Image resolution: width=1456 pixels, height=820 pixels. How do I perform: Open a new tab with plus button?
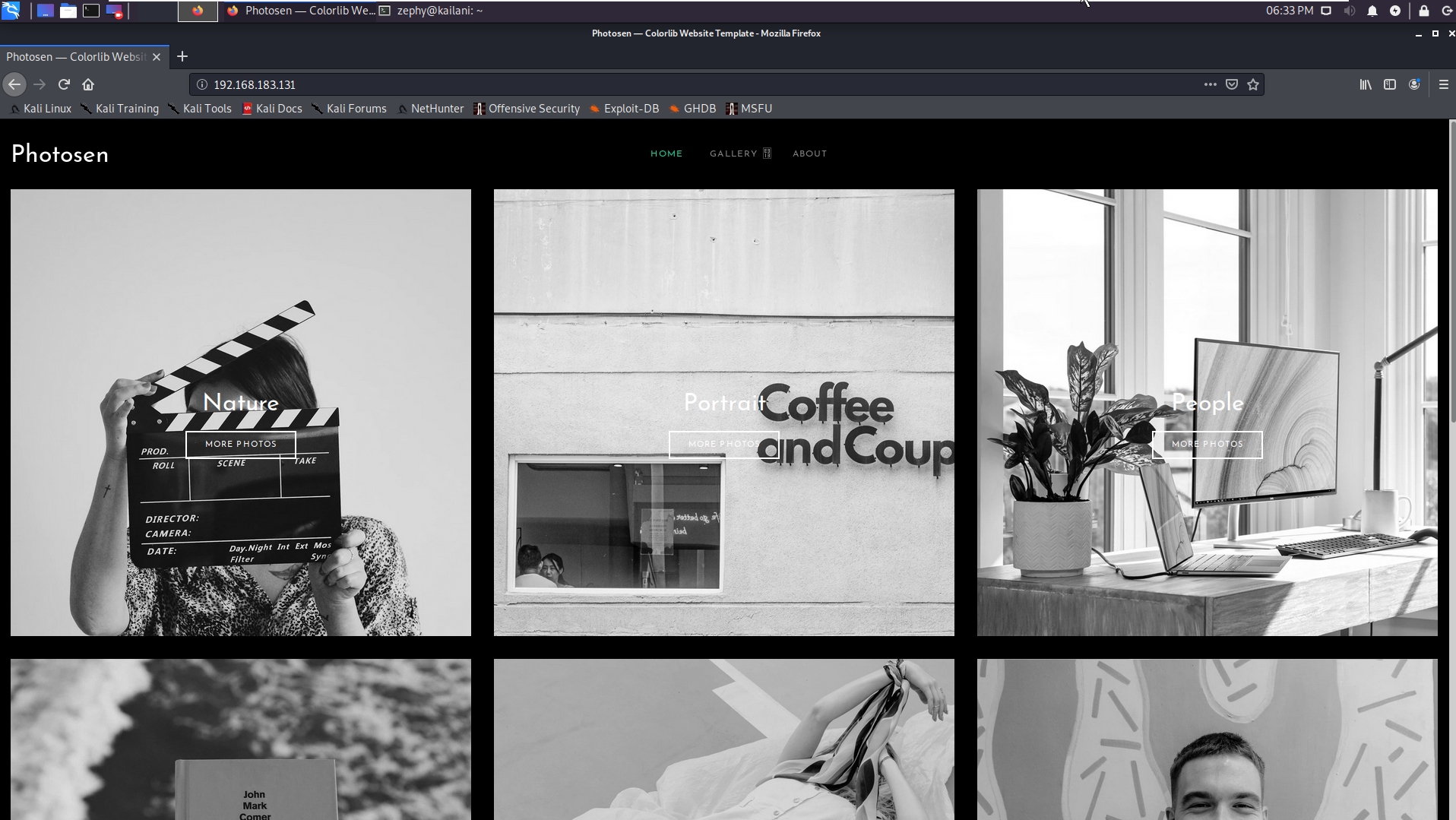[x=182, y=56]
